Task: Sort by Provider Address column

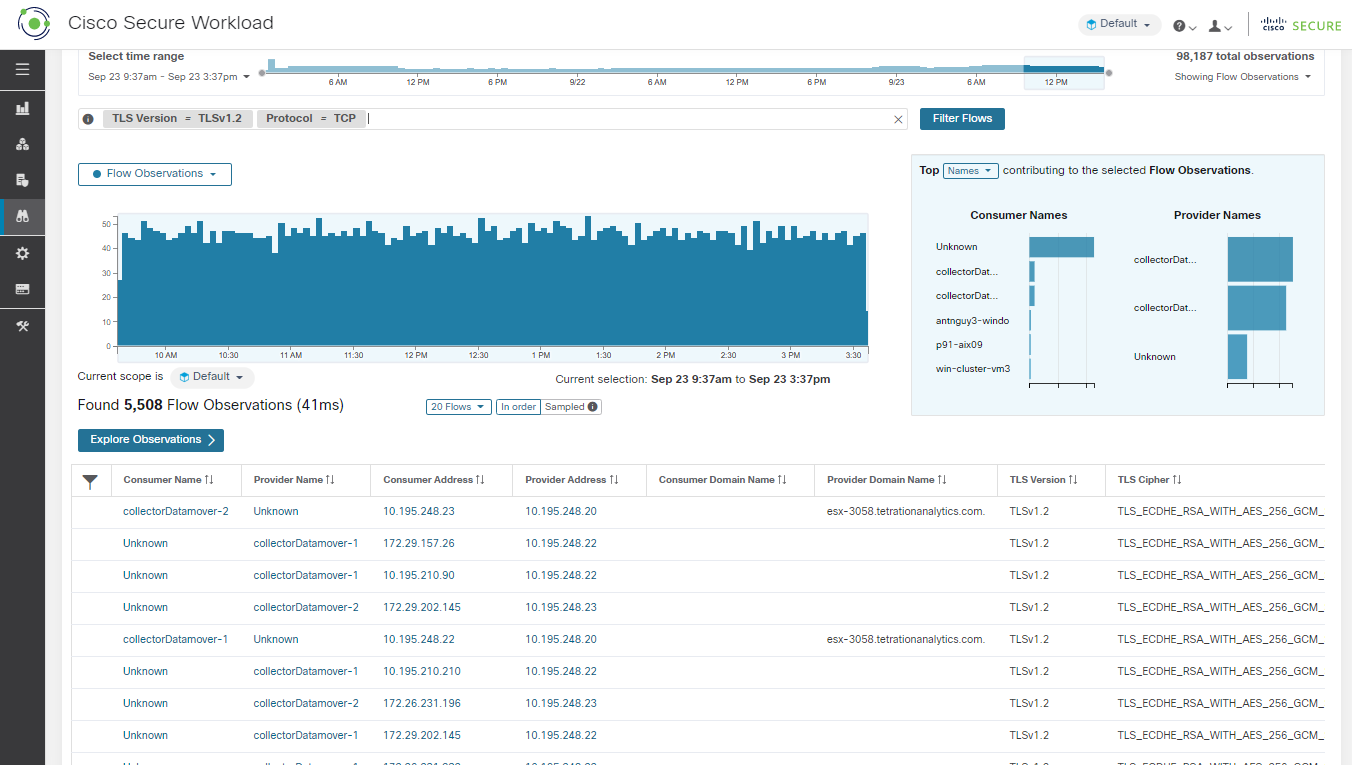Action: [x=572, y=480]
